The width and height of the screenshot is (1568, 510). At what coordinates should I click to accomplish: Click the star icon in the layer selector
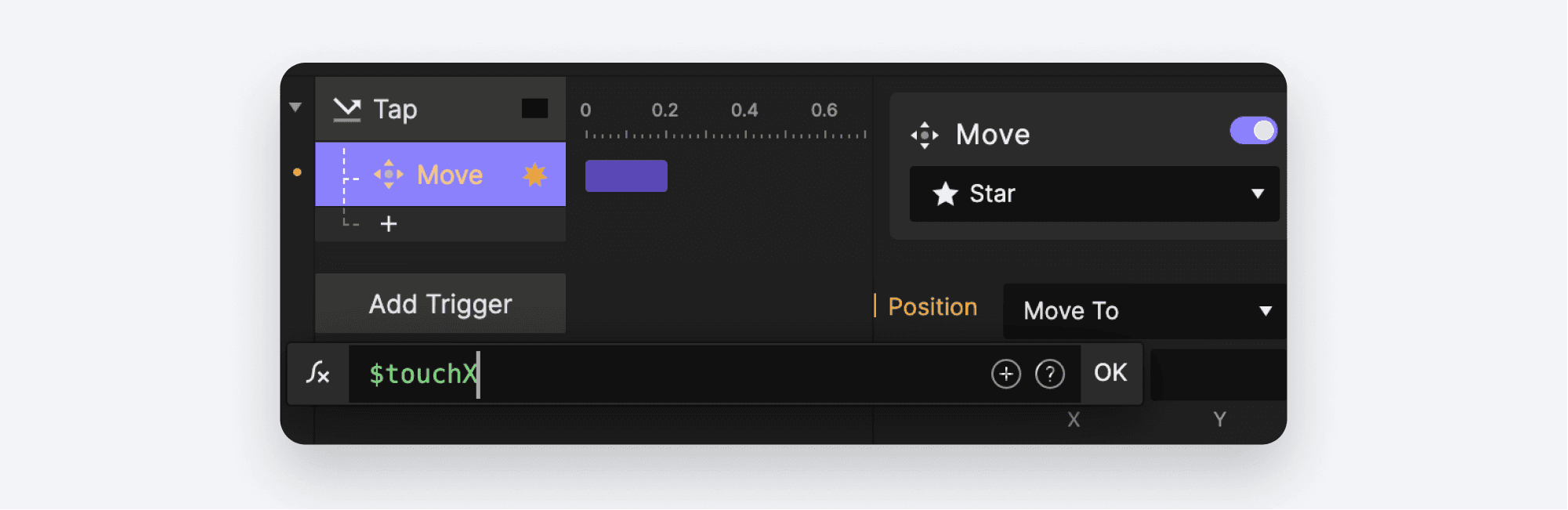pos(946,194)
